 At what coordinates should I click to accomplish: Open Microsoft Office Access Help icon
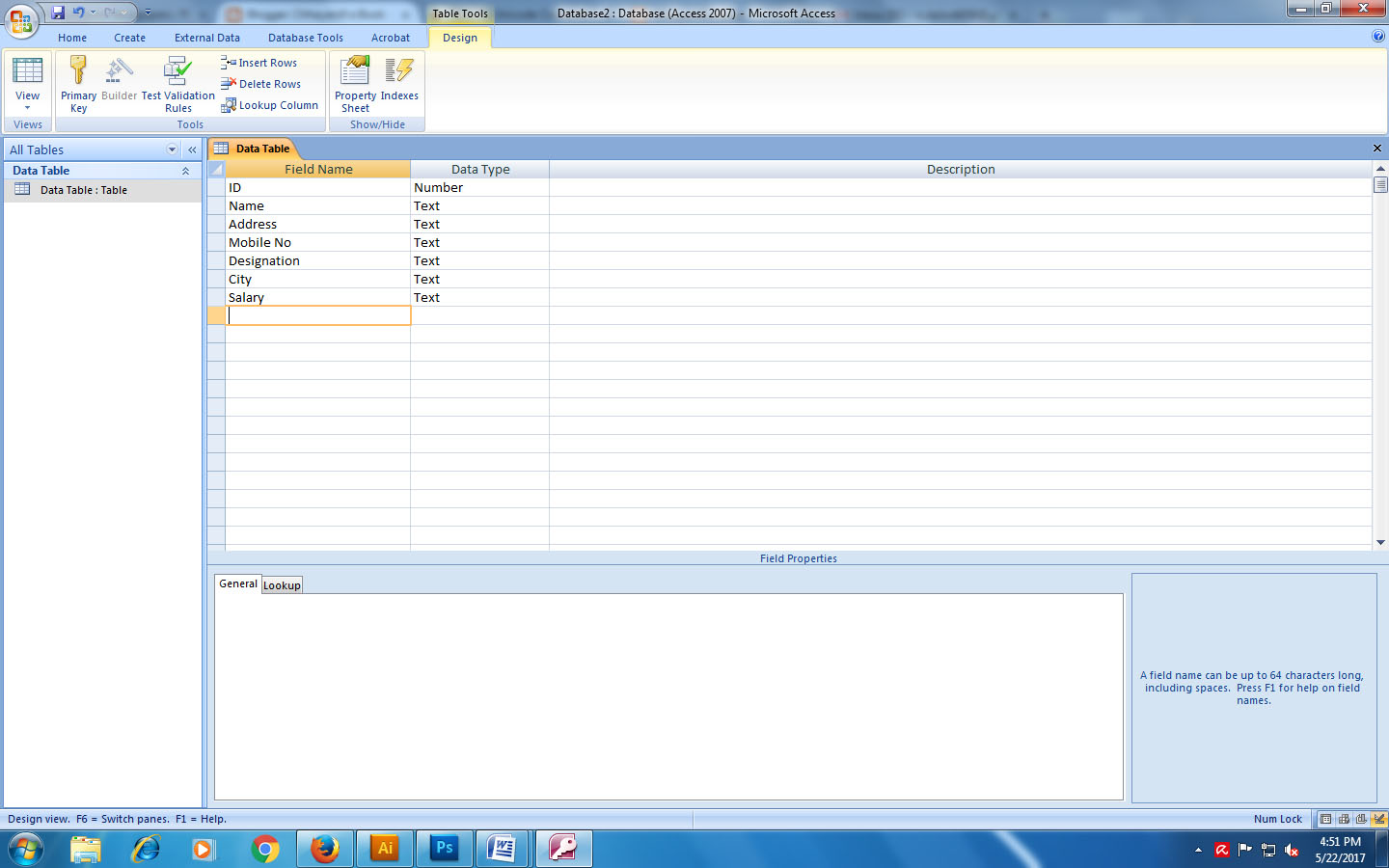coord(1378,36)
